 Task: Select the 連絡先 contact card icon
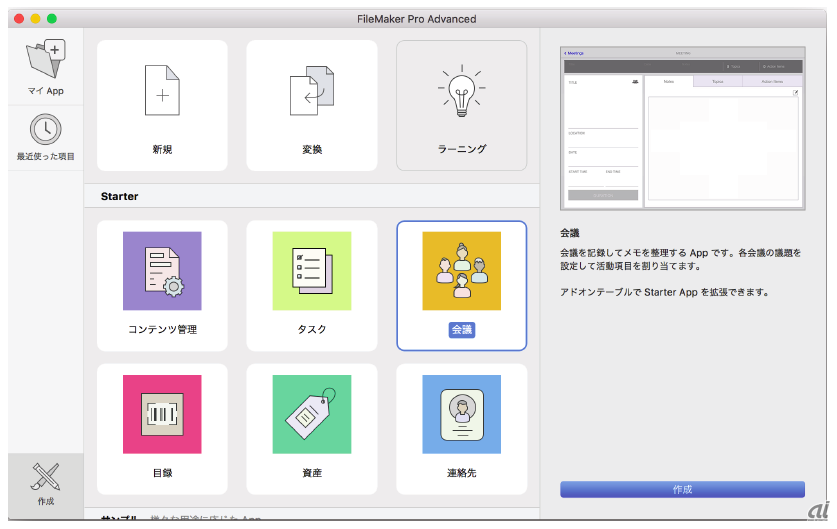click(x=462, y=414)
